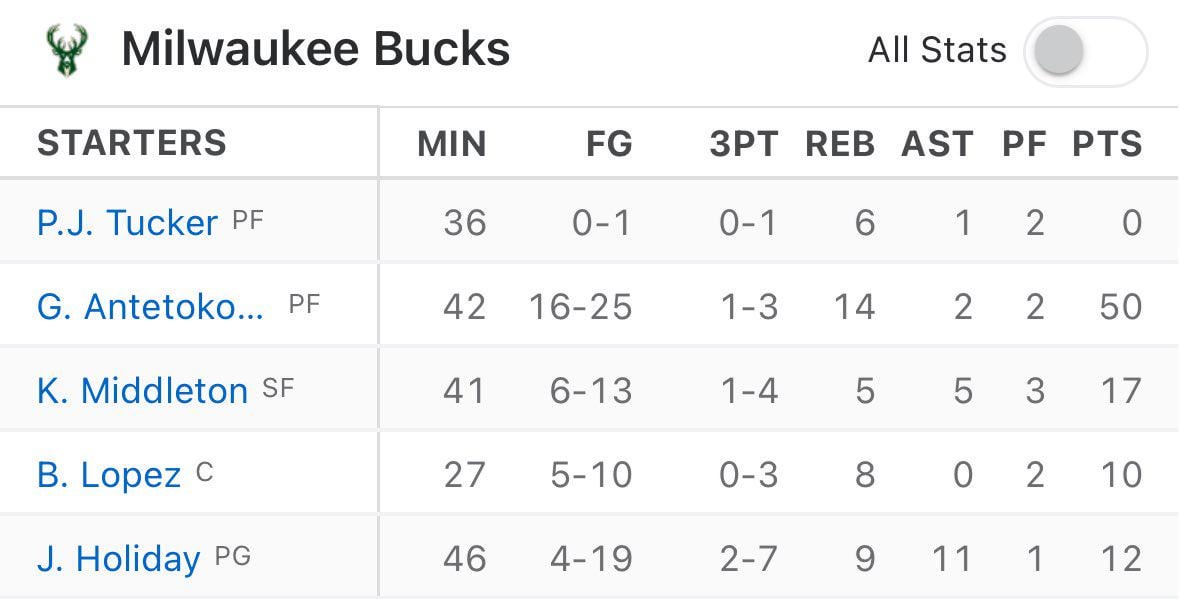Click Holiday's 11 assists value
The image size is (1179, 599).
[x=950, y=558]
